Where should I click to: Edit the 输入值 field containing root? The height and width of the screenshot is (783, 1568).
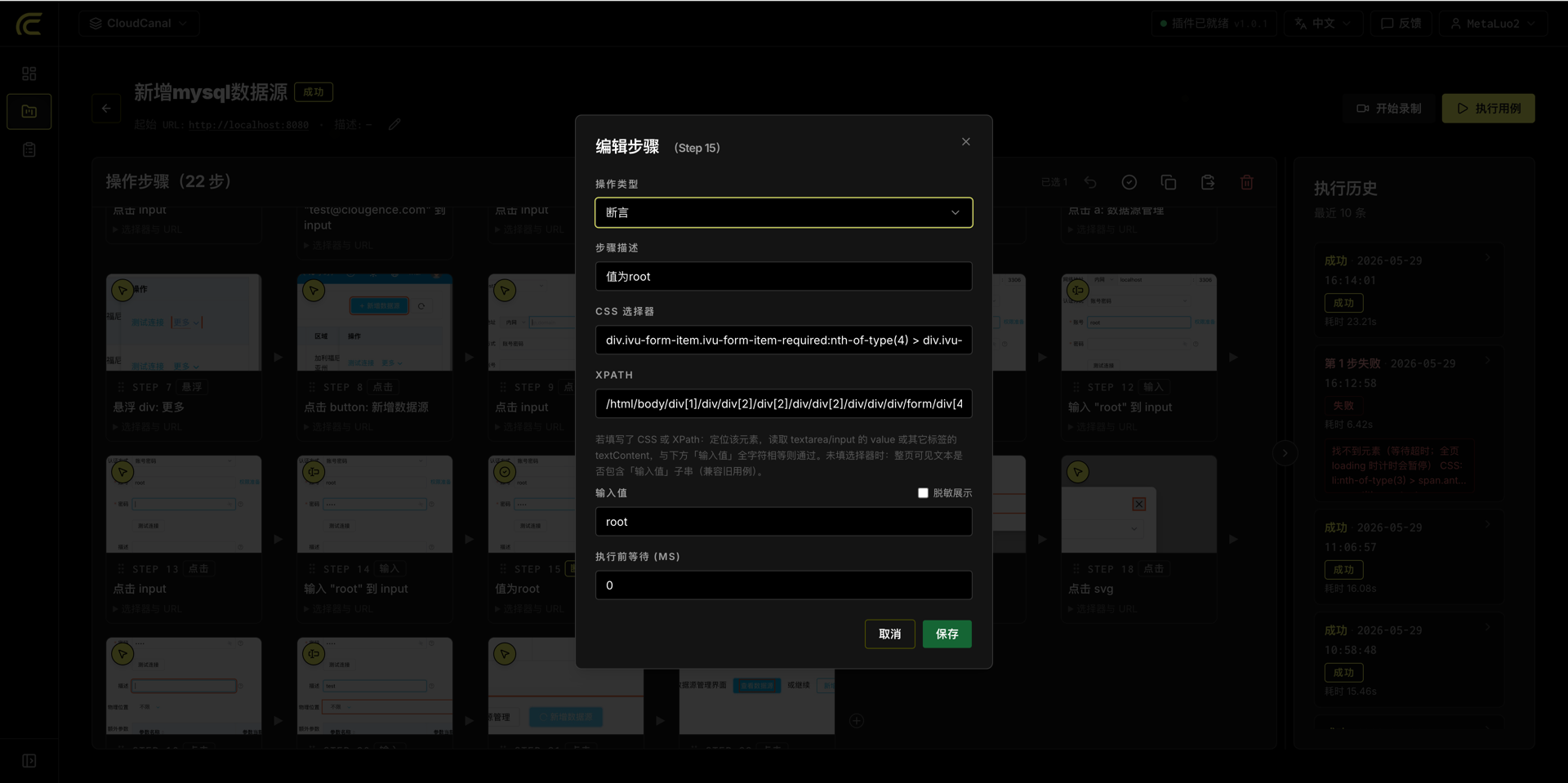[783, 522]
